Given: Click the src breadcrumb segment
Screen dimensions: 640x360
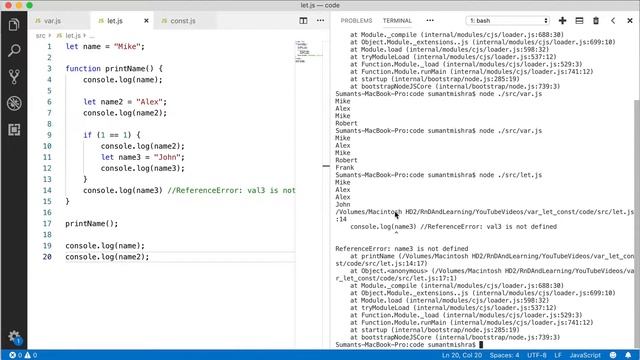Looking at the screenshot, I should (40, 36).
